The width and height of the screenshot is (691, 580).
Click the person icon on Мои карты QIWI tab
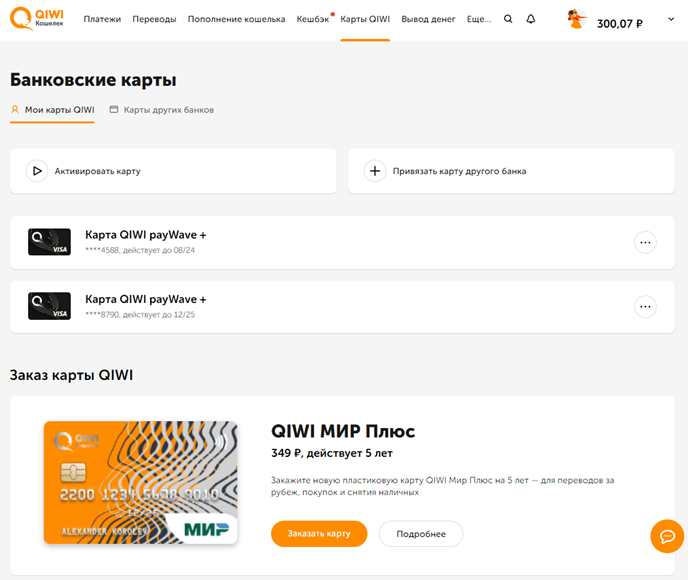click(x=15, y=109)
